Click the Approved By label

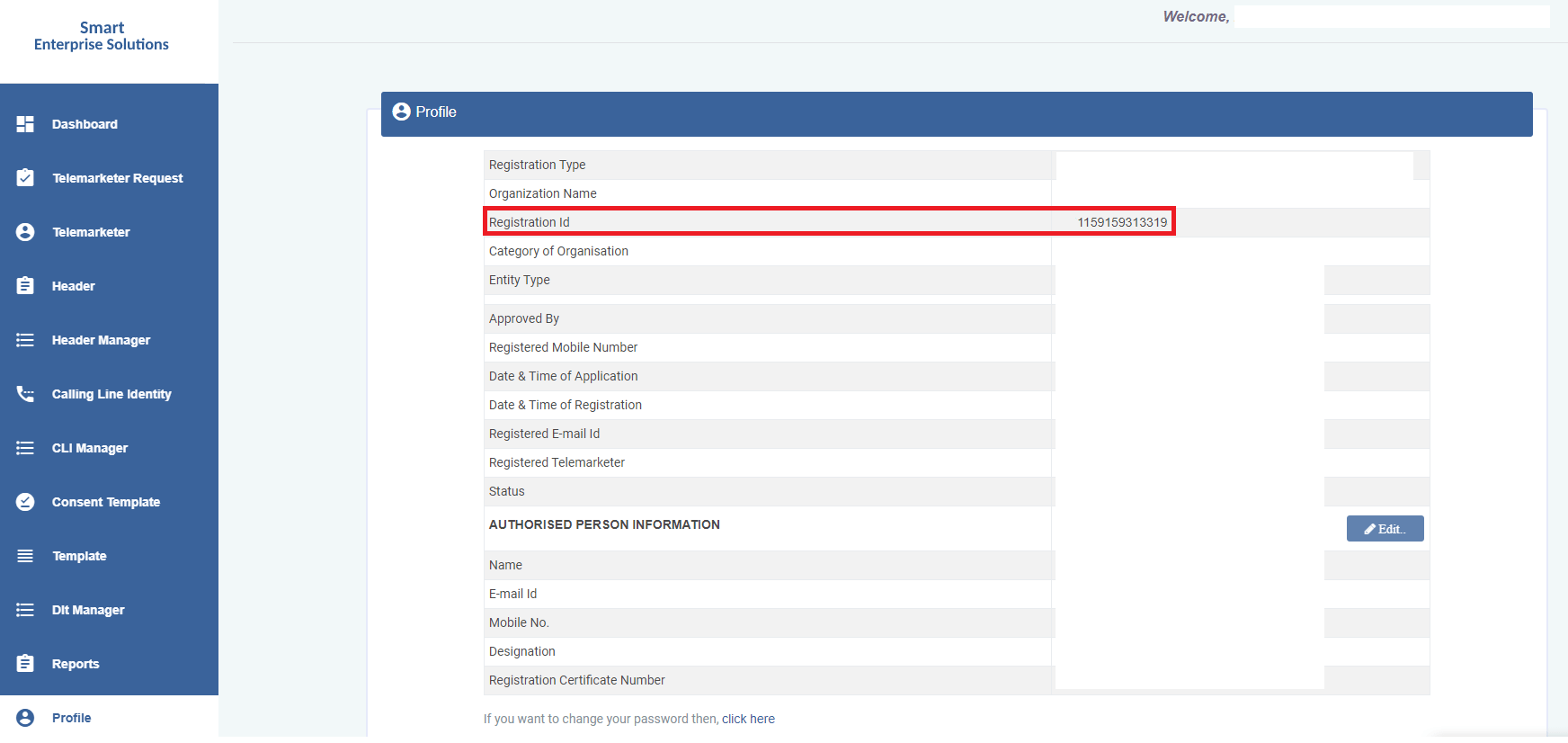pyautogui.click(x=524, y=318)
